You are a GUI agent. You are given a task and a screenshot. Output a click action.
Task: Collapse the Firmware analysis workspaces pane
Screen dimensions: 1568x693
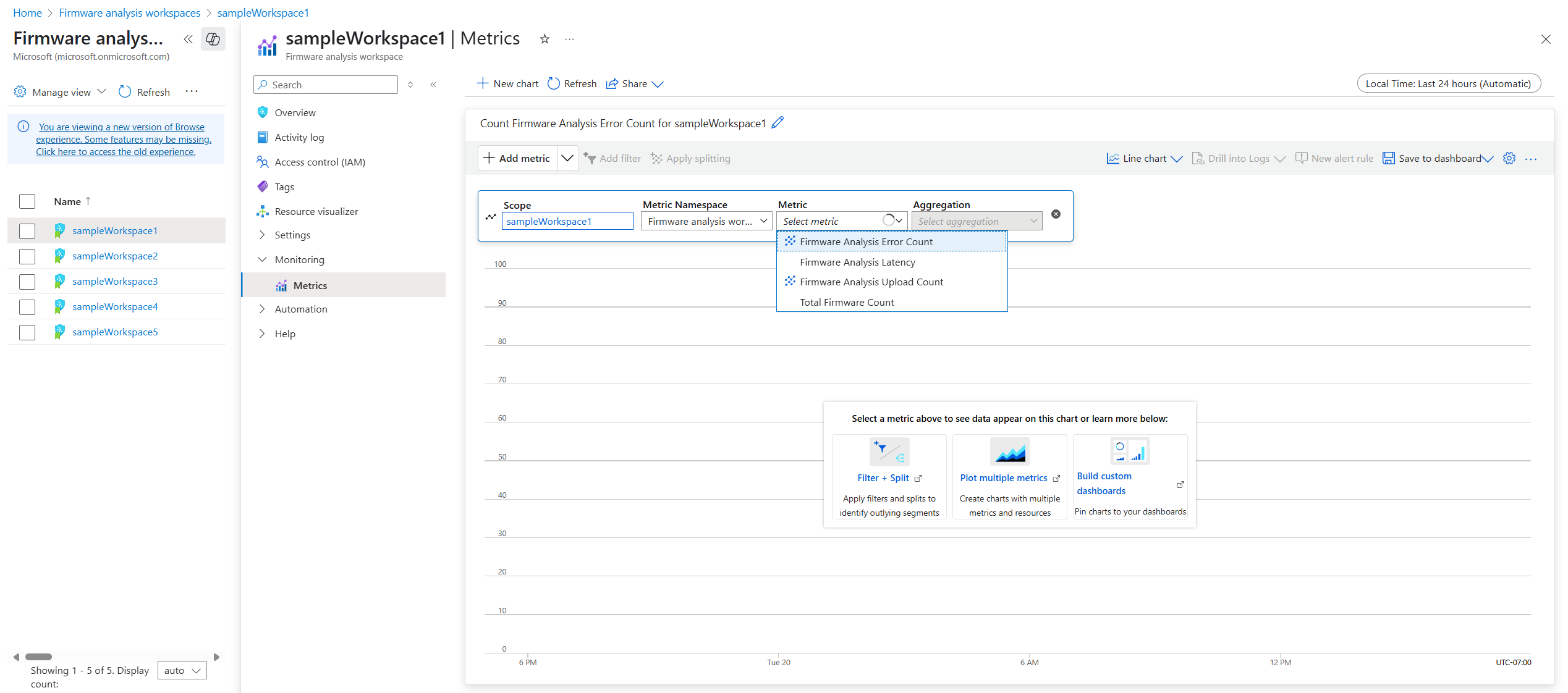tap(188, 40)
